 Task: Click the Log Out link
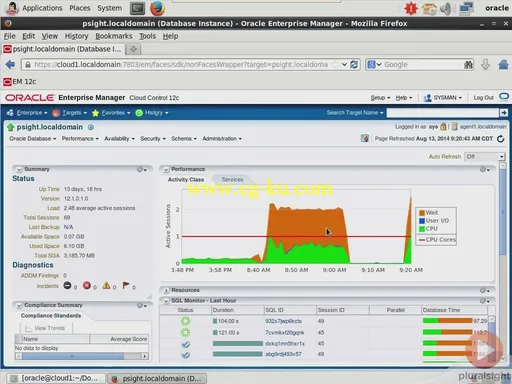[x=483, y=98]
